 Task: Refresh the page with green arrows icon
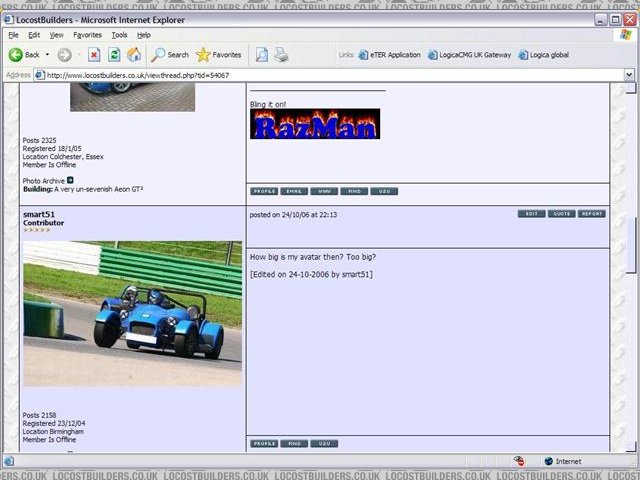tap(114, 55)
